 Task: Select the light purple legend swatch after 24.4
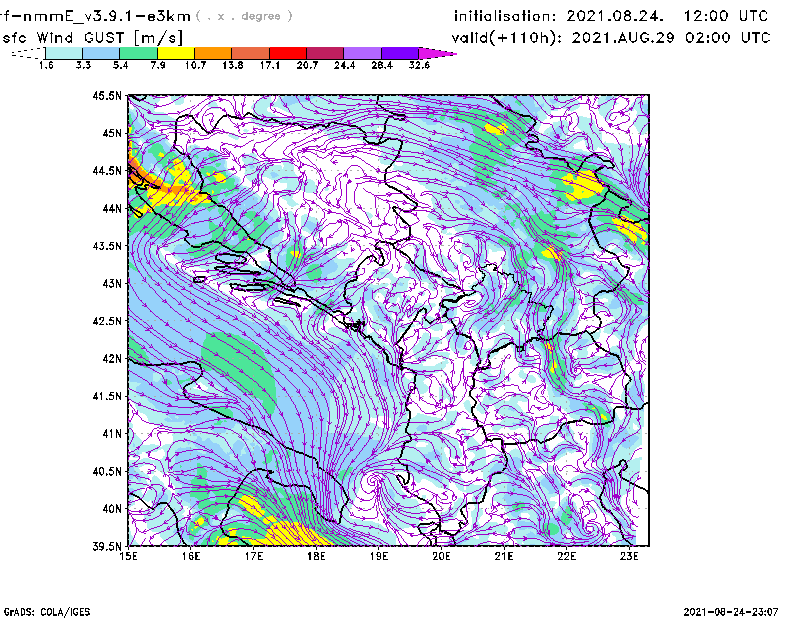[x=362, y=53]
